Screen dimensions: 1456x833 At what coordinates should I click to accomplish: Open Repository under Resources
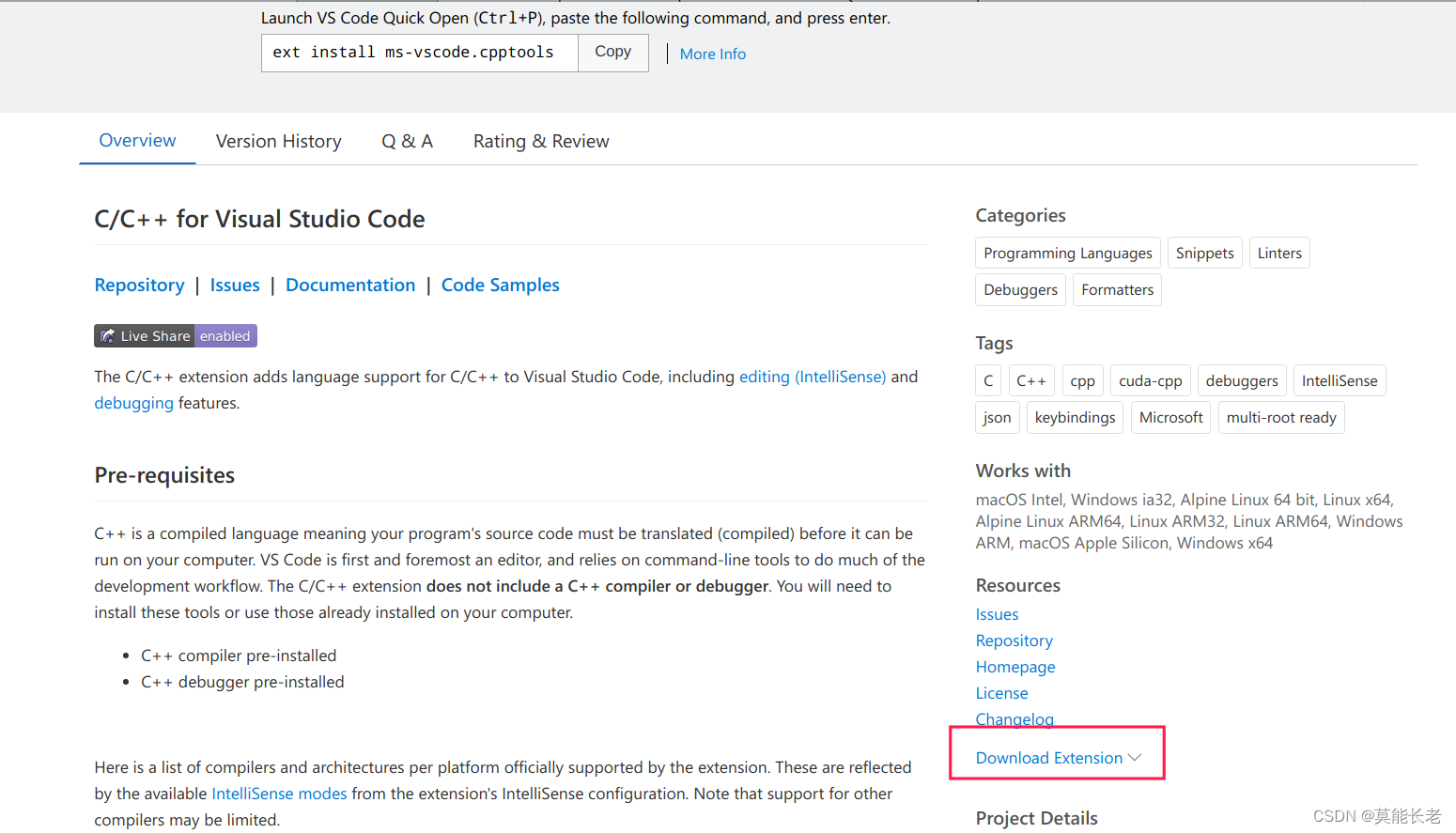point(1014,640)
